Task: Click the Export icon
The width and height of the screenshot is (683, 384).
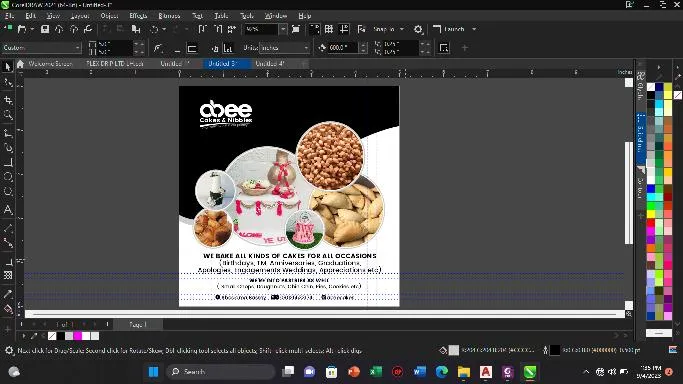Action: click(x=217, y=29)
